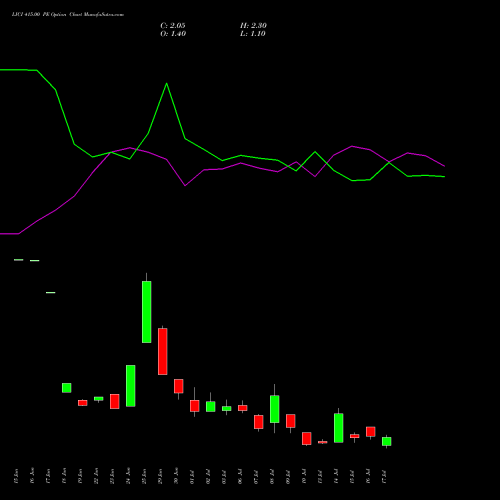This screenshot has width=500, height=500.
Task: Click the '01 Jul' date label on the axis
Action: pyautogui.click(x=192, y=477)
